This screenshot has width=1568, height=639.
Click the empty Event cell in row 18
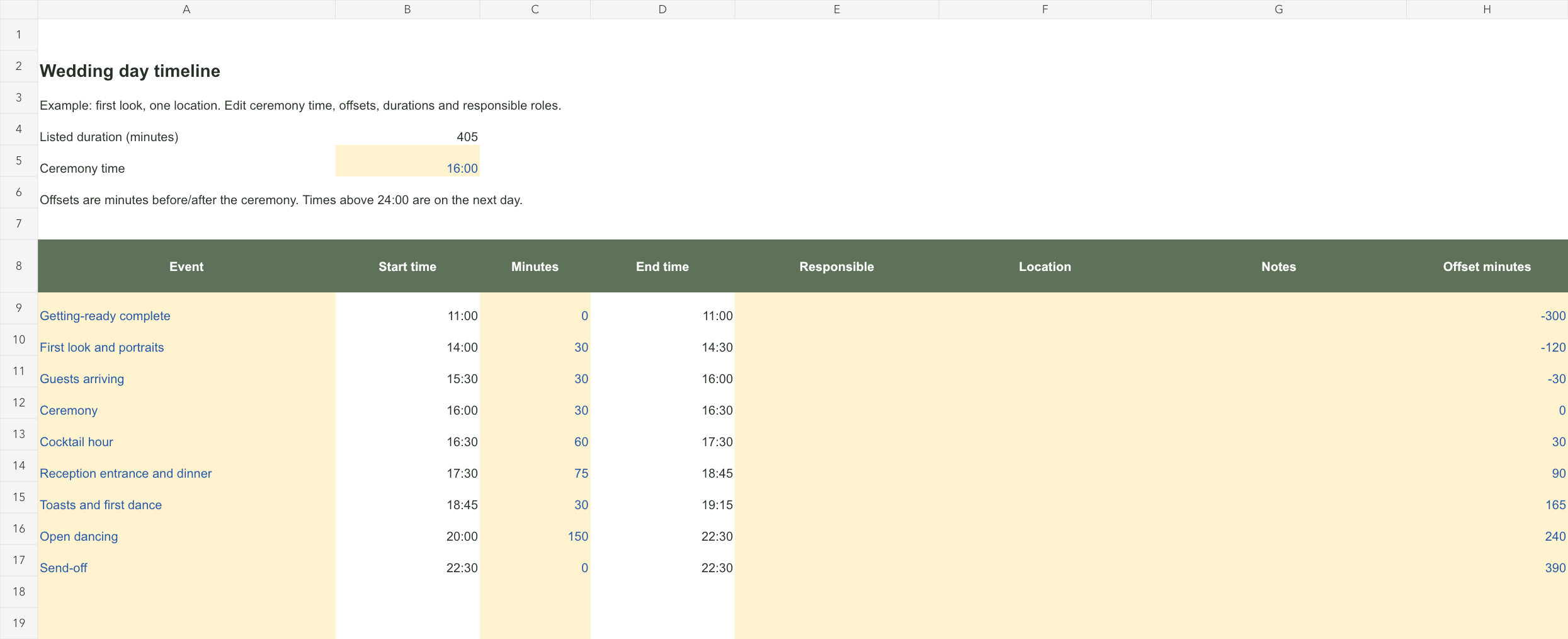coord(186,592)
